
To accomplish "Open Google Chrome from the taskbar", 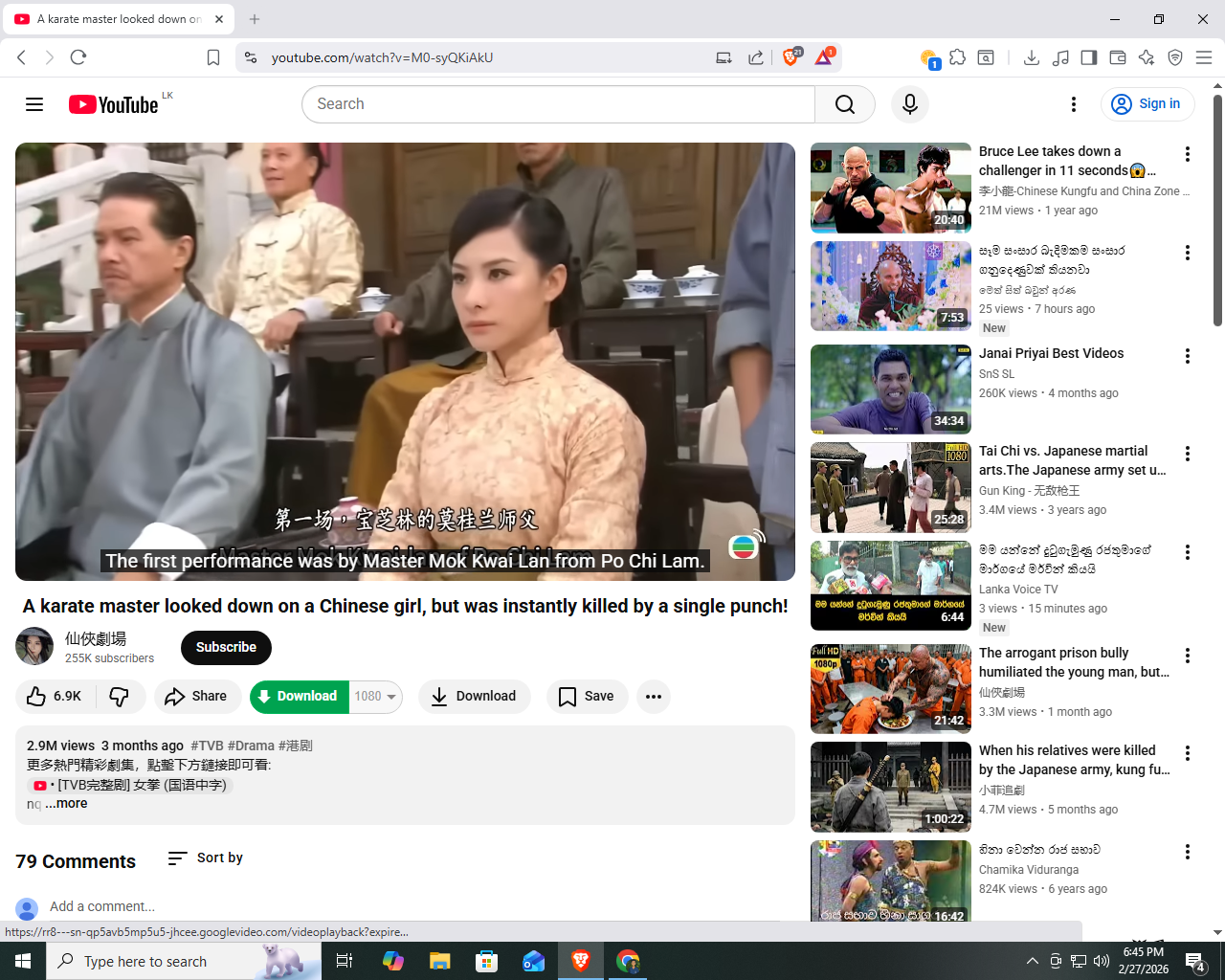I will [x=628, y=961].
